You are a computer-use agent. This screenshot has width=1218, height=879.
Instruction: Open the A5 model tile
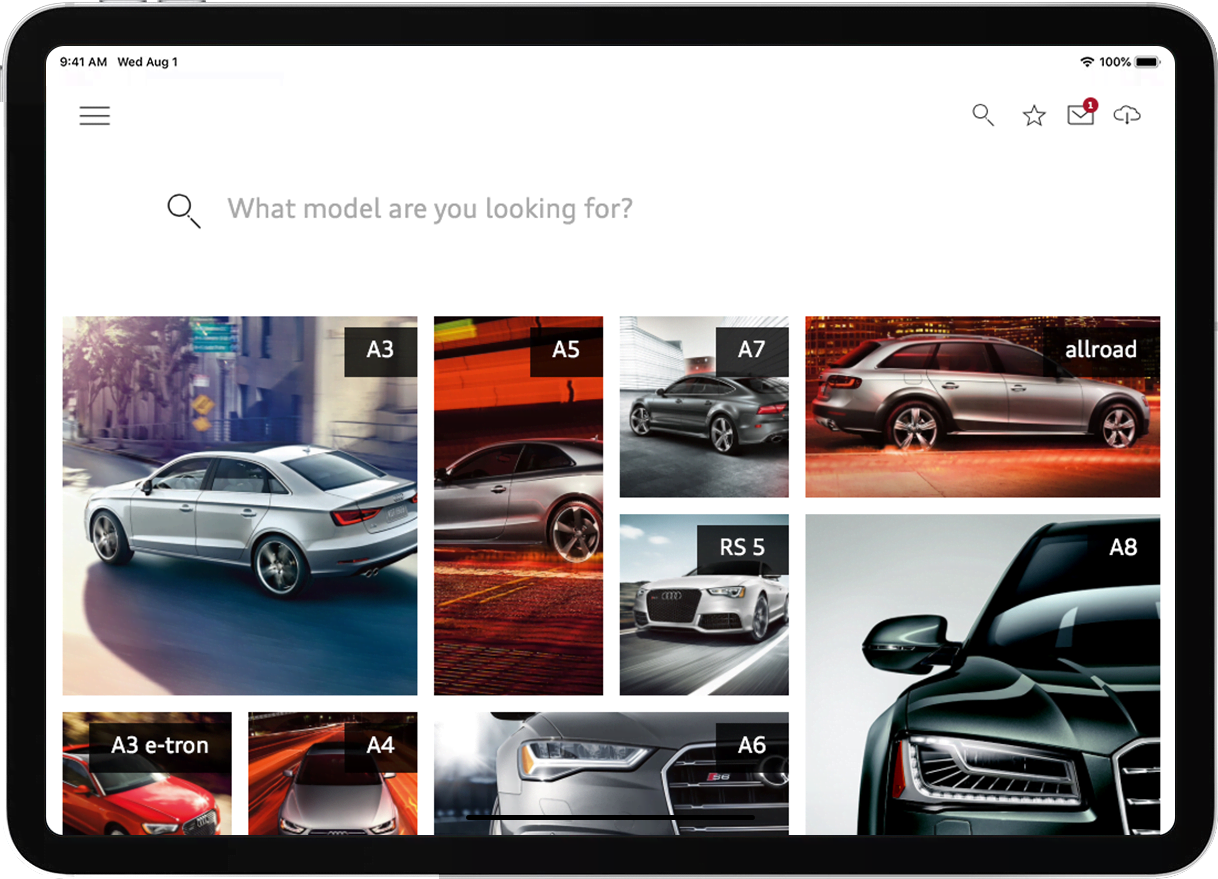pyautogui.click(x=518, y=506)
